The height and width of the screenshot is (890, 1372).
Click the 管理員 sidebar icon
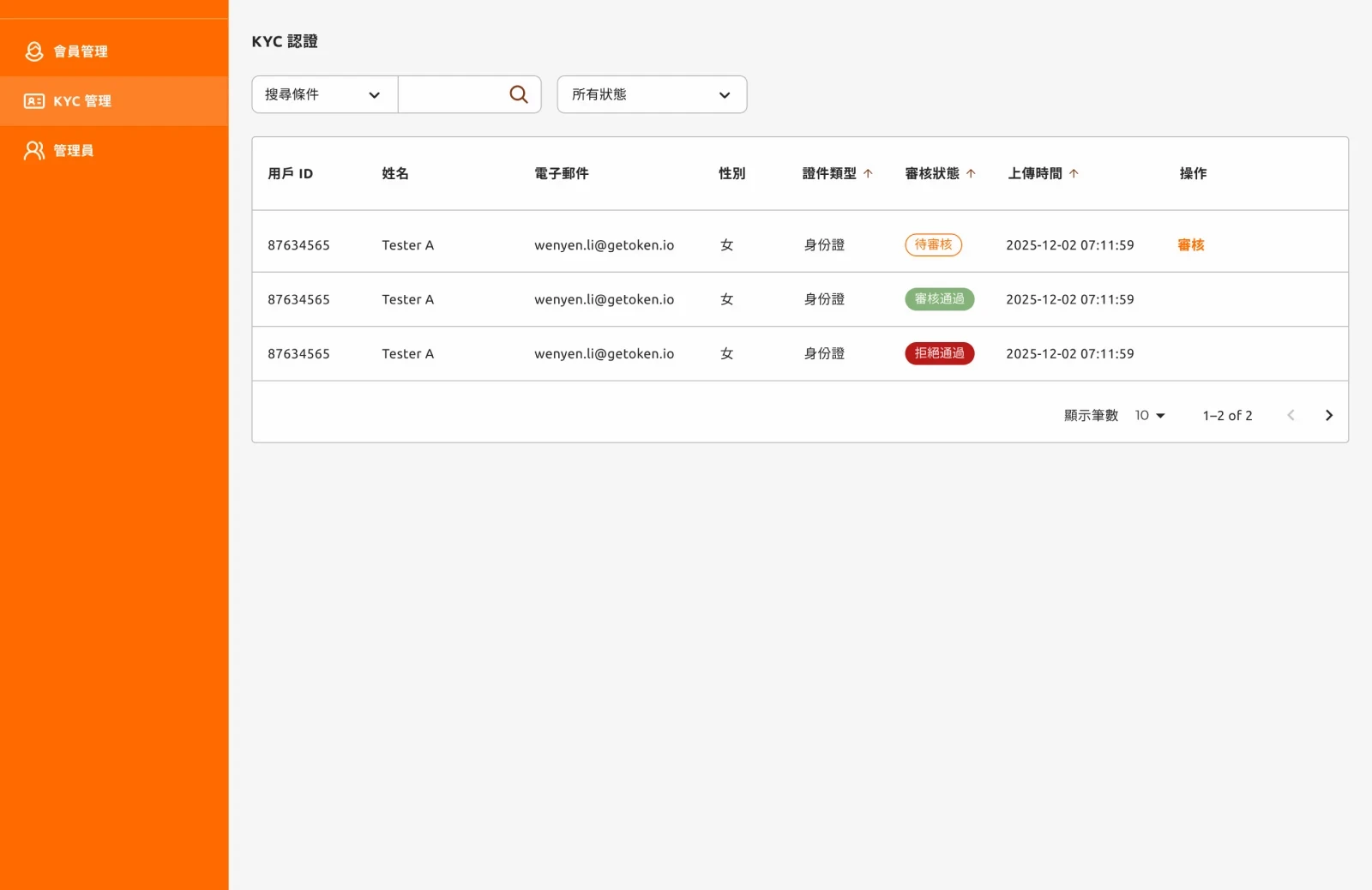33,150
